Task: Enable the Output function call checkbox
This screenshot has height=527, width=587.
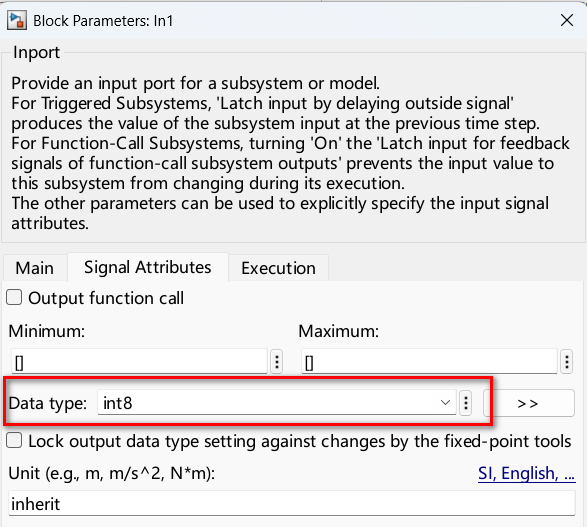Action: 14,298
